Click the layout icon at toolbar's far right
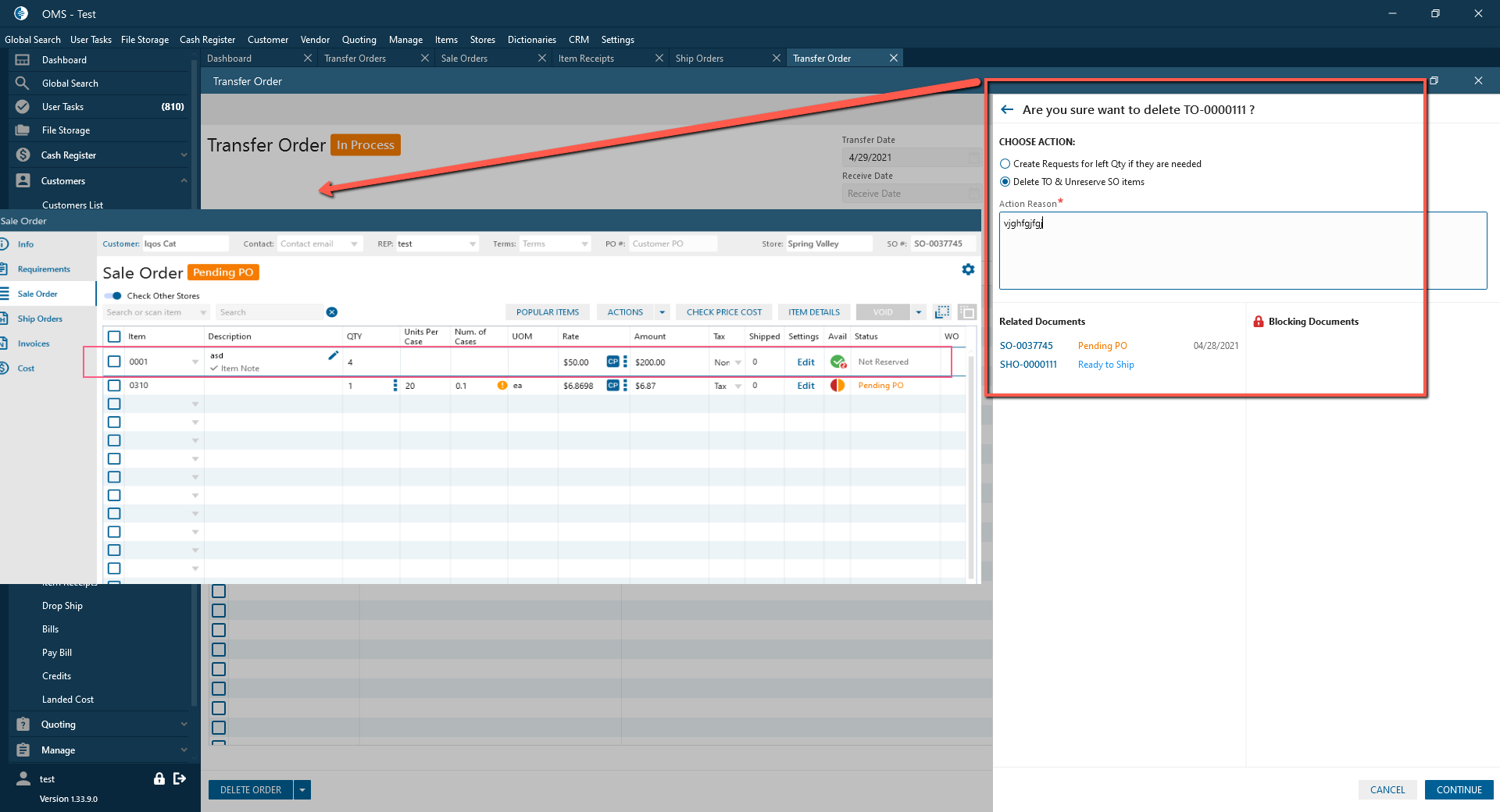This screenshot has height=812, width=1500. pyautogui.click(x=967, y=312)
